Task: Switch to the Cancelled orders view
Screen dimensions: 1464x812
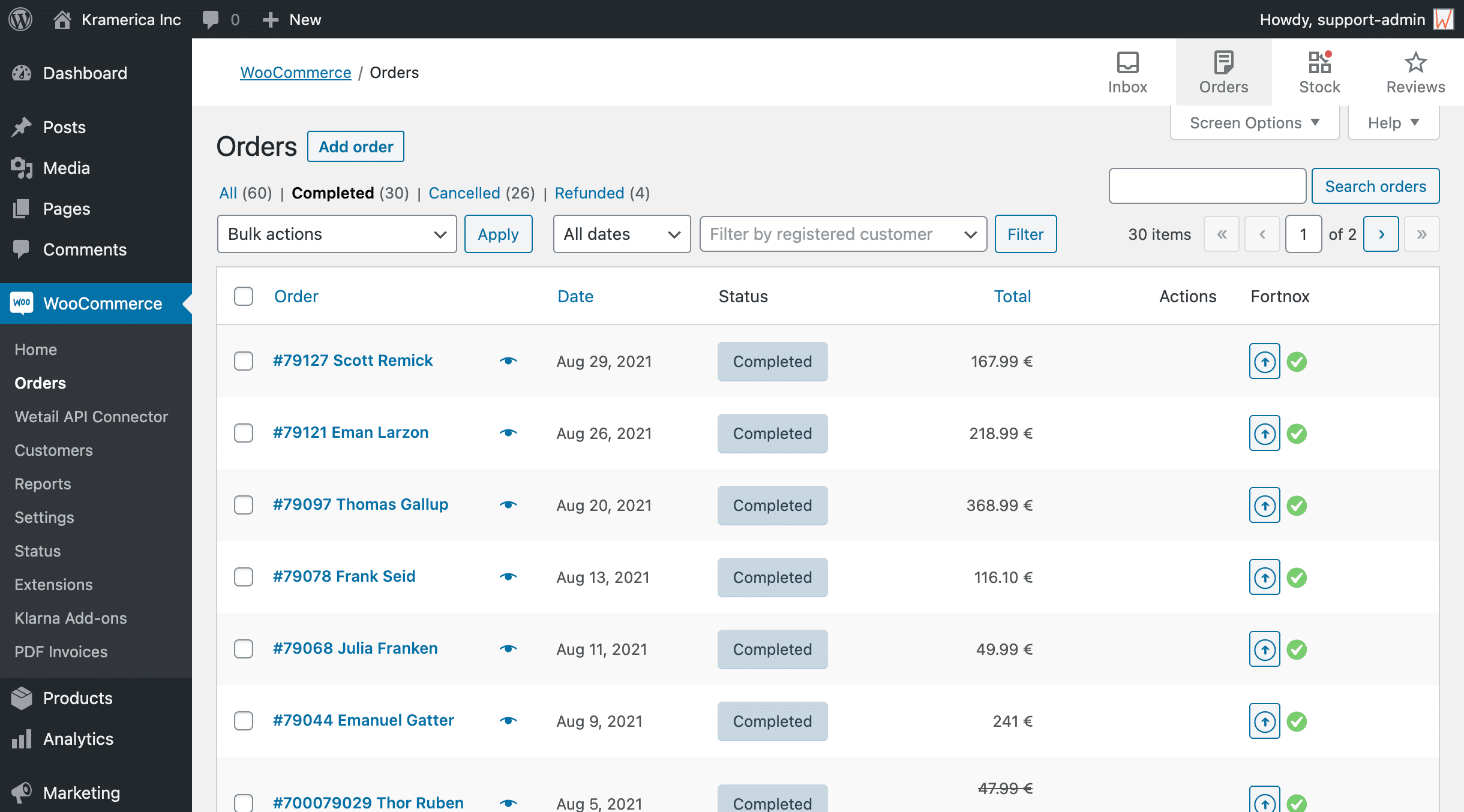Action: click(x=465, y=193)
